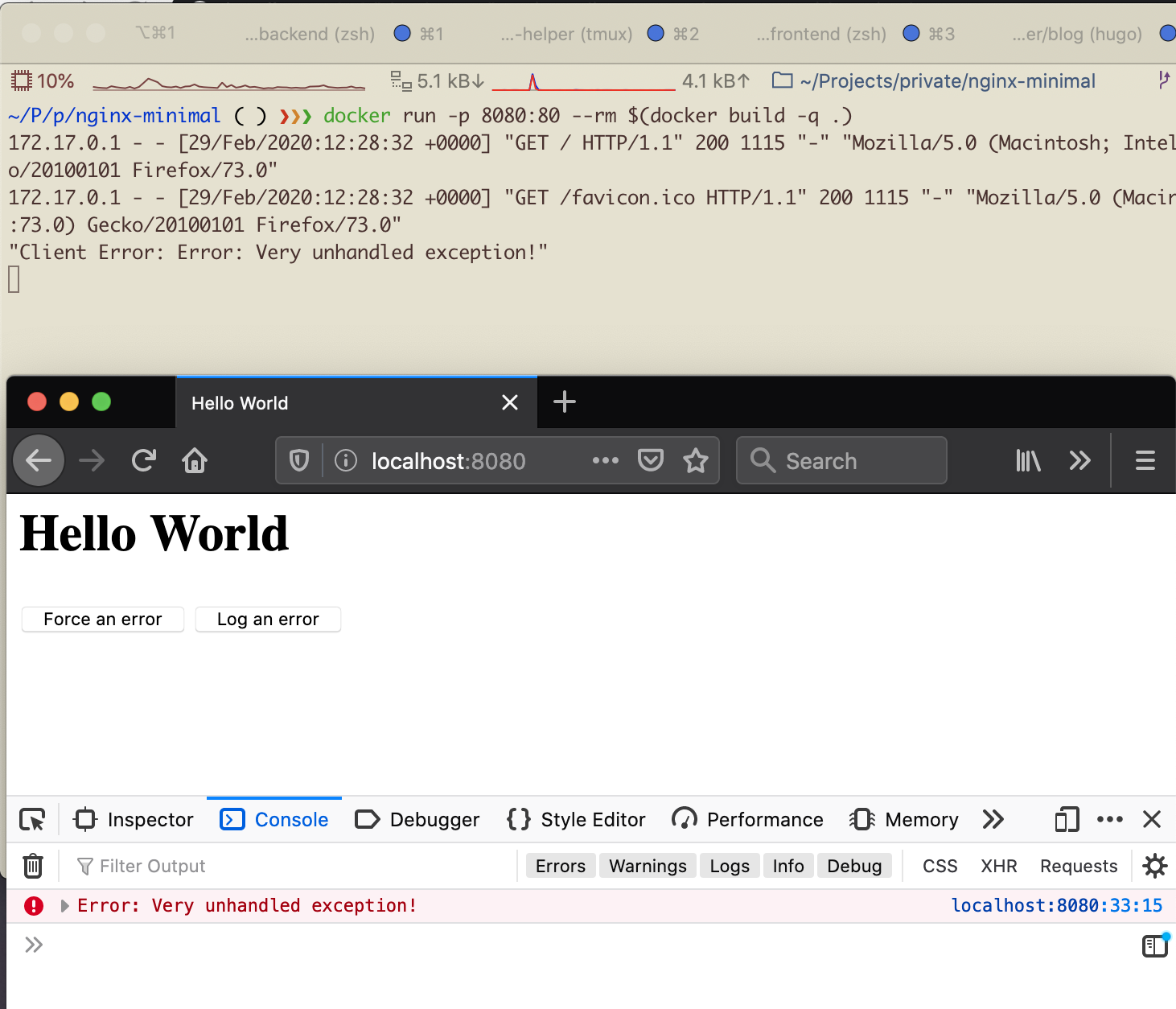Switch to the Inspector tab
The height and width of the screenshot is (1009, 1176).
[x=134, y=819]
